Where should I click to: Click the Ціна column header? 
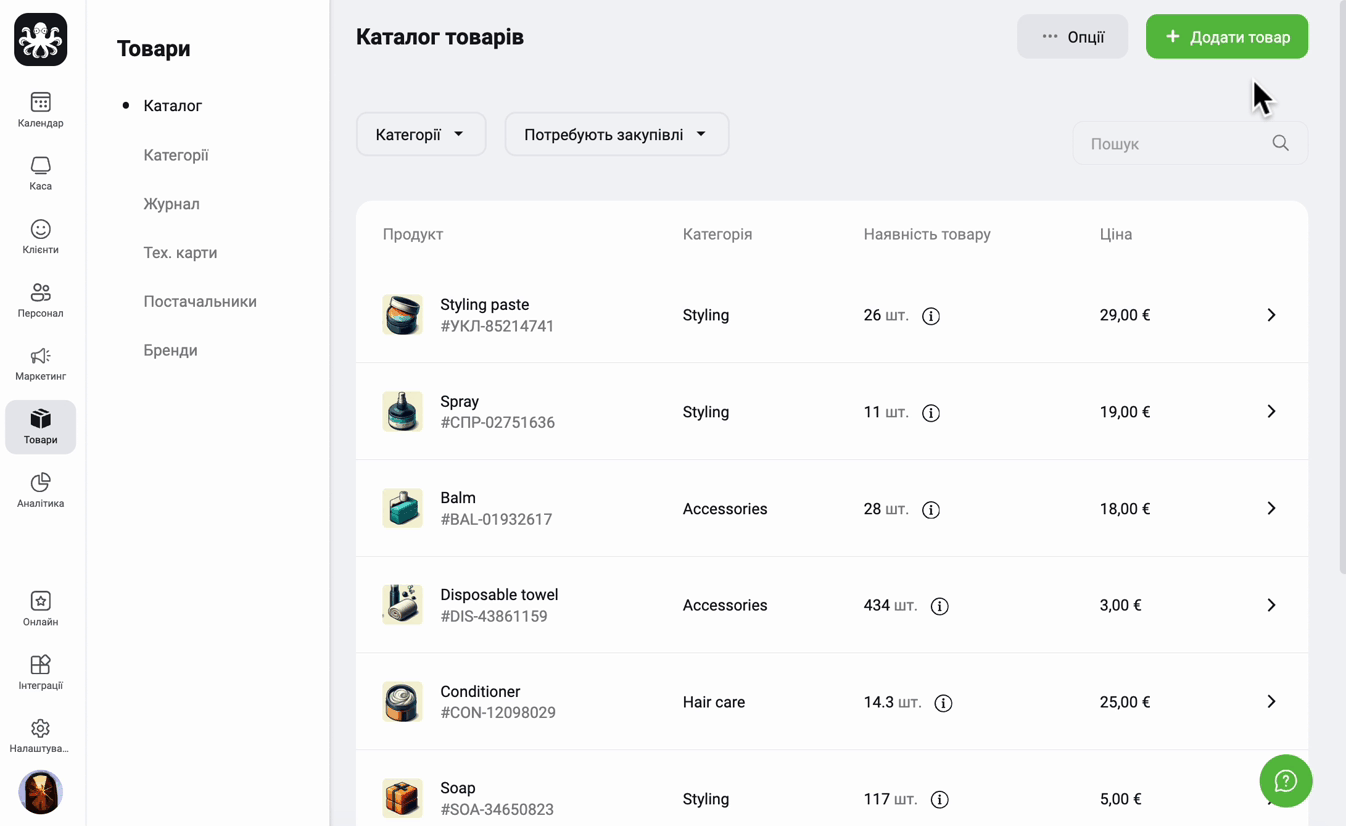(1116, 234)
